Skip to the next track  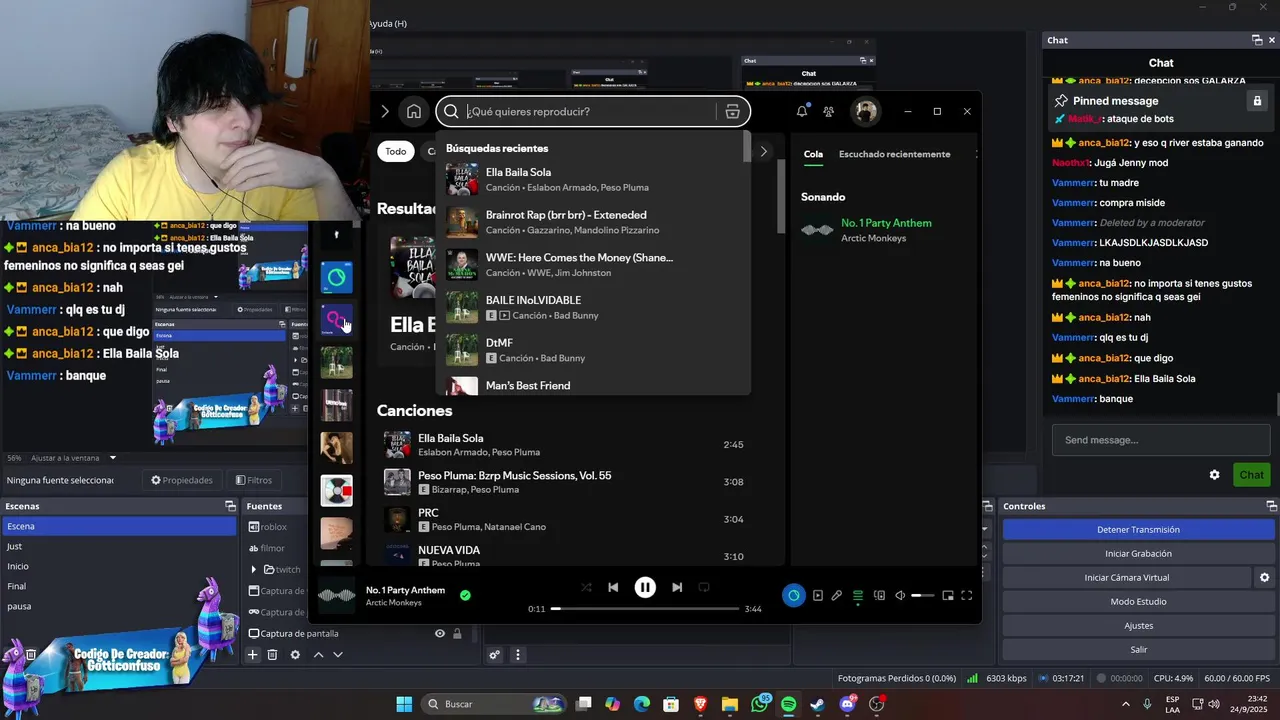tap(677, 587)
